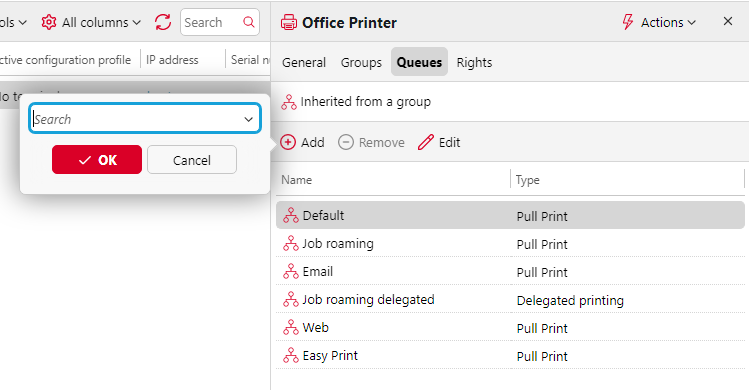Click the magnifier icon in the search box
The width and height of the screenshot is (749, 390).
pyautogui.click(x=248, y=22)
